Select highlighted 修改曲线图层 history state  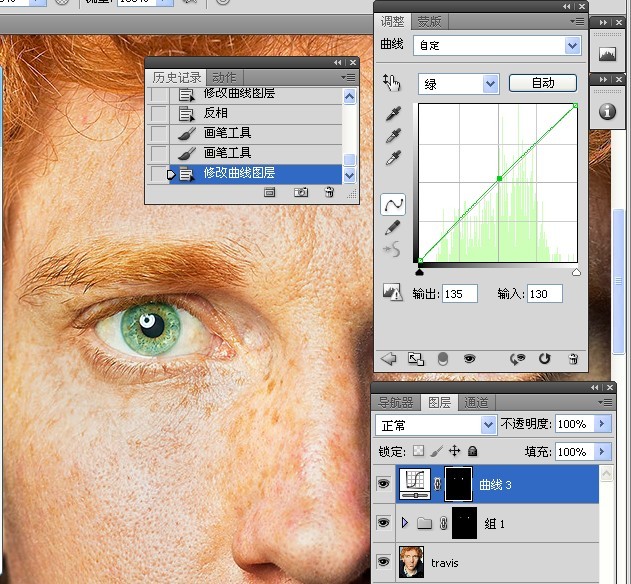point(245,174)
